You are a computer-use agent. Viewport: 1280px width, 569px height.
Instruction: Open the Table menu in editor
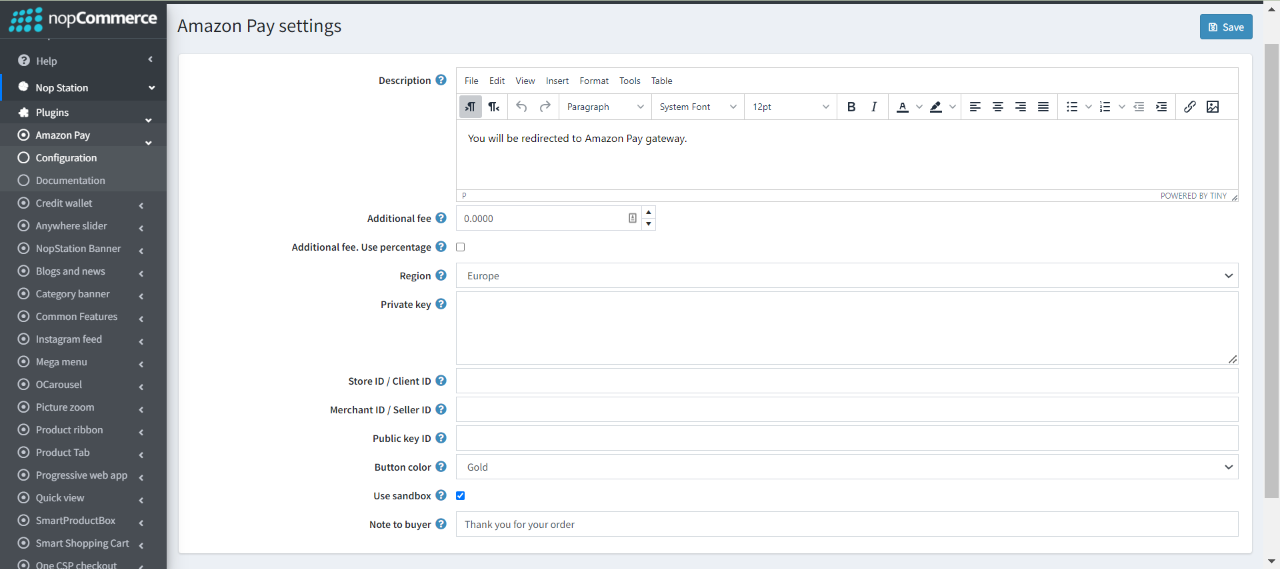662,81
